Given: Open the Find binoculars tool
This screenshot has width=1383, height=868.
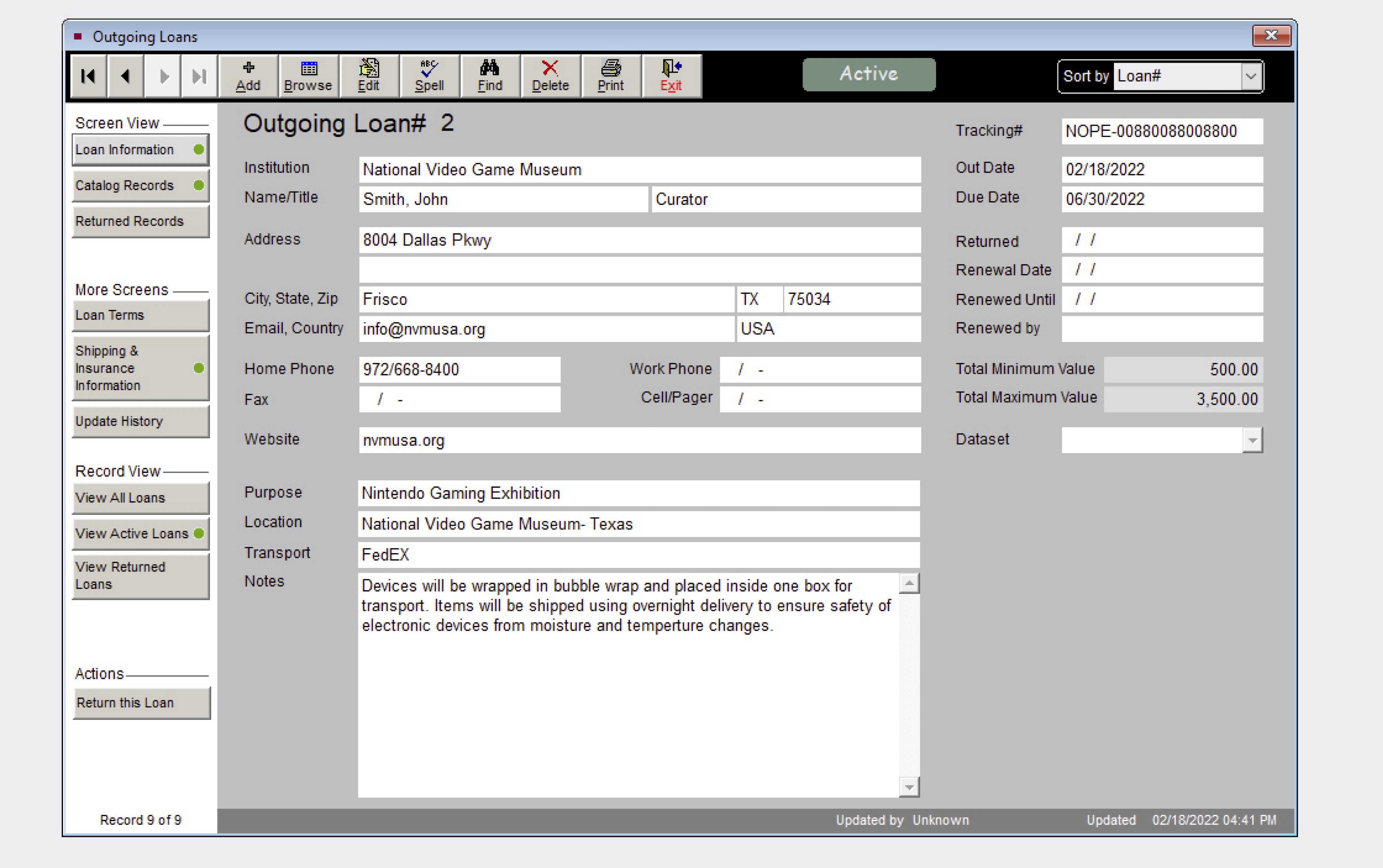Looking at the screenshot, I should pyautogui.click(x=490, y=76).
